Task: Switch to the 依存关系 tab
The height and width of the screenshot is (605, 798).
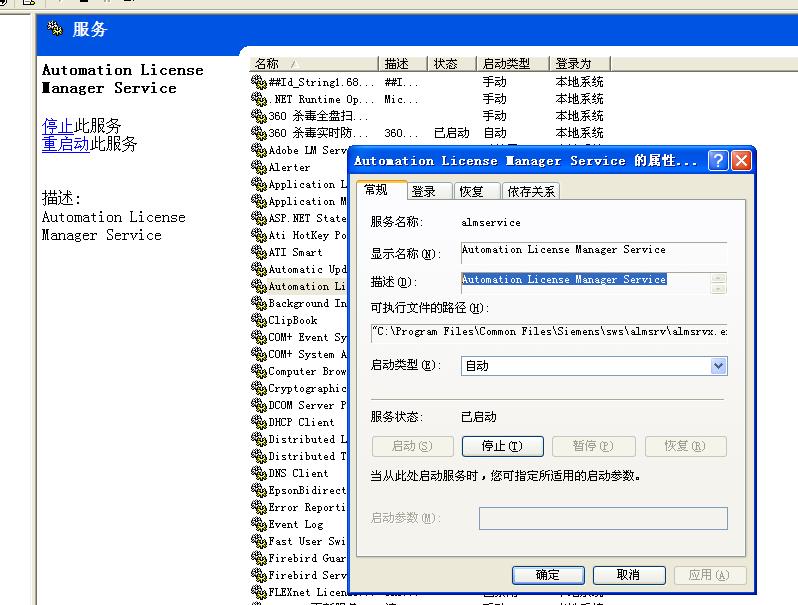Action: tap(531, 192)
